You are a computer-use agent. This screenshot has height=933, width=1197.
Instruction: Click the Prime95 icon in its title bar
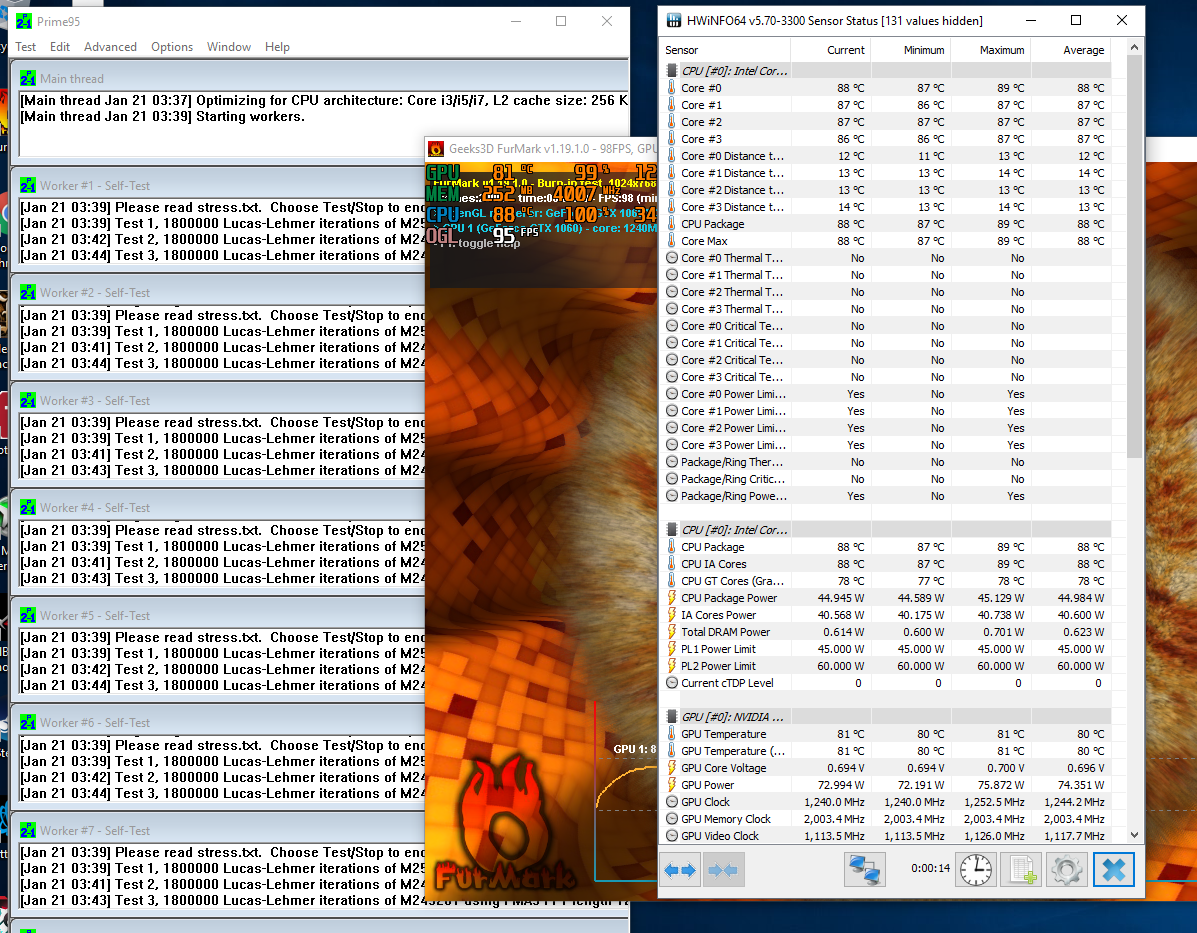tap(24, 21)
